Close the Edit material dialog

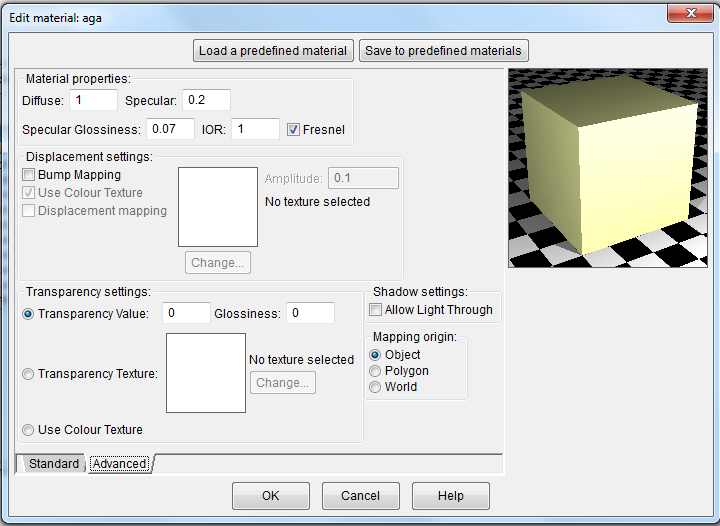click(x=691, y=13)
